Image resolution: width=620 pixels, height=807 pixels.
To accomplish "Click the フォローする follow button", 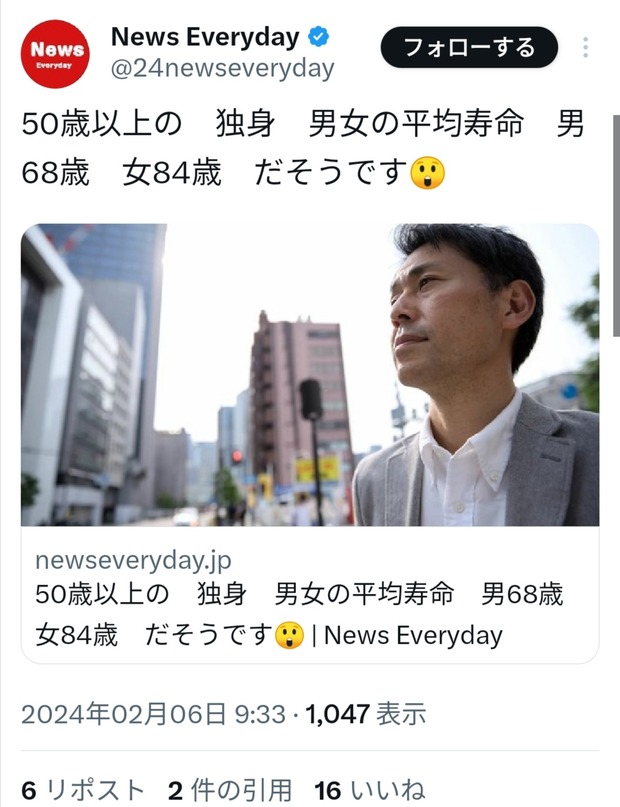I will (469, 47).
